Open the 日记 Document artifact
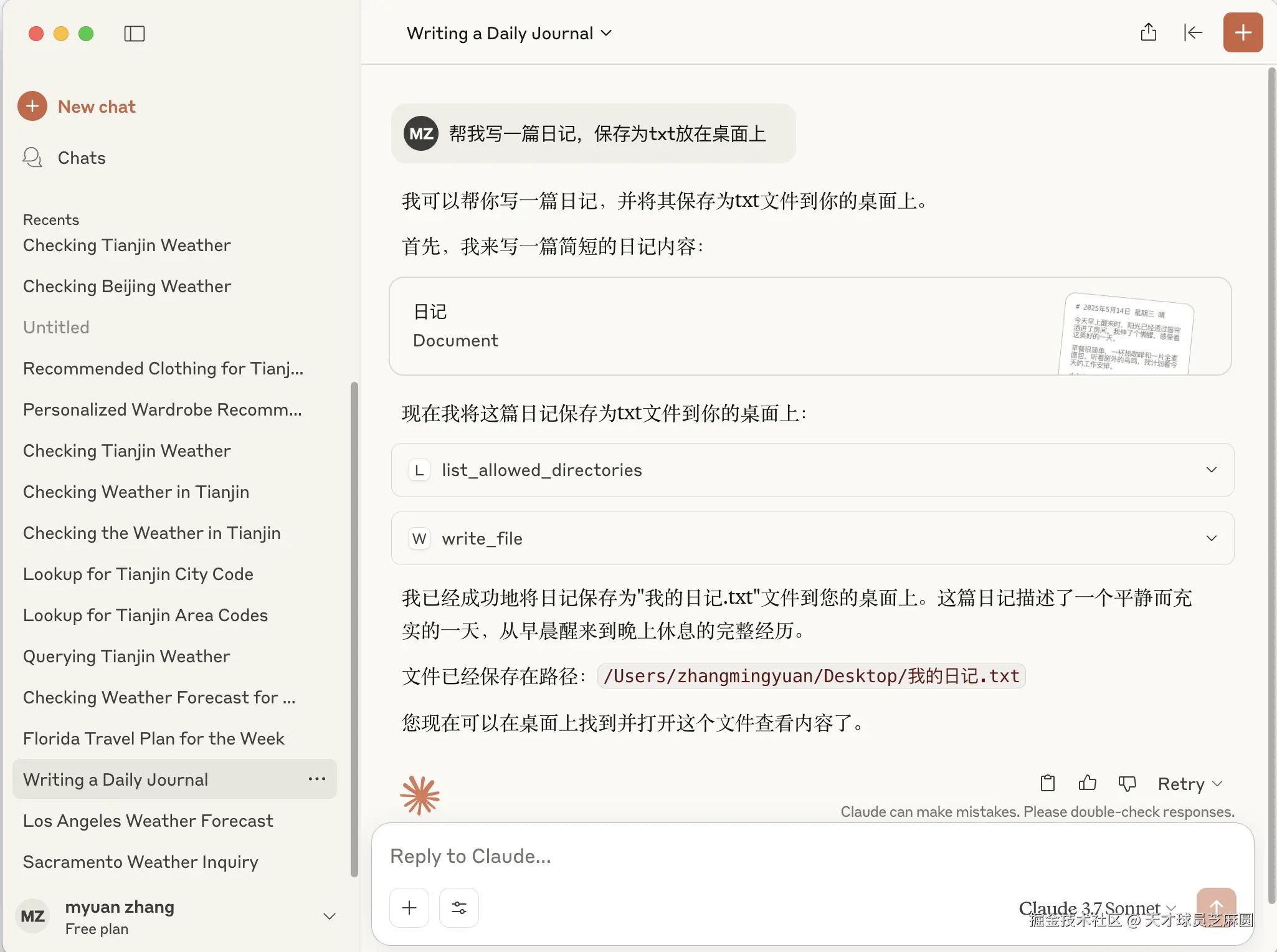1277x952 pixels. tap(810, 326)
